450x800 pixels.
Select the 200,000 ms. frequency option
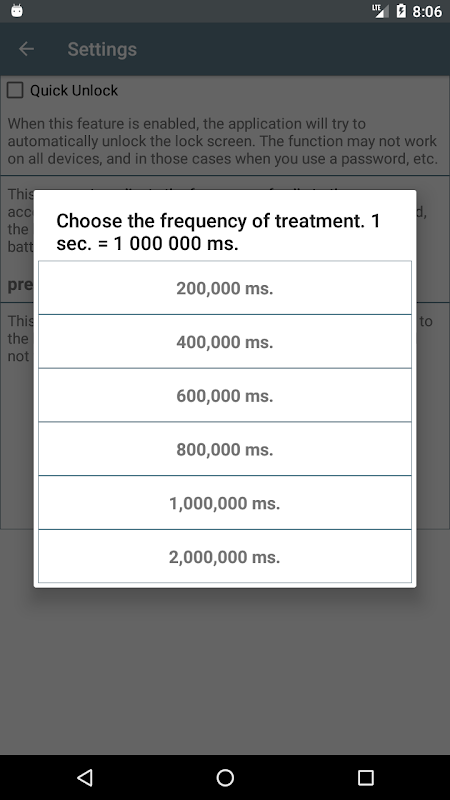pyautogui.click(x=225, y=288)
